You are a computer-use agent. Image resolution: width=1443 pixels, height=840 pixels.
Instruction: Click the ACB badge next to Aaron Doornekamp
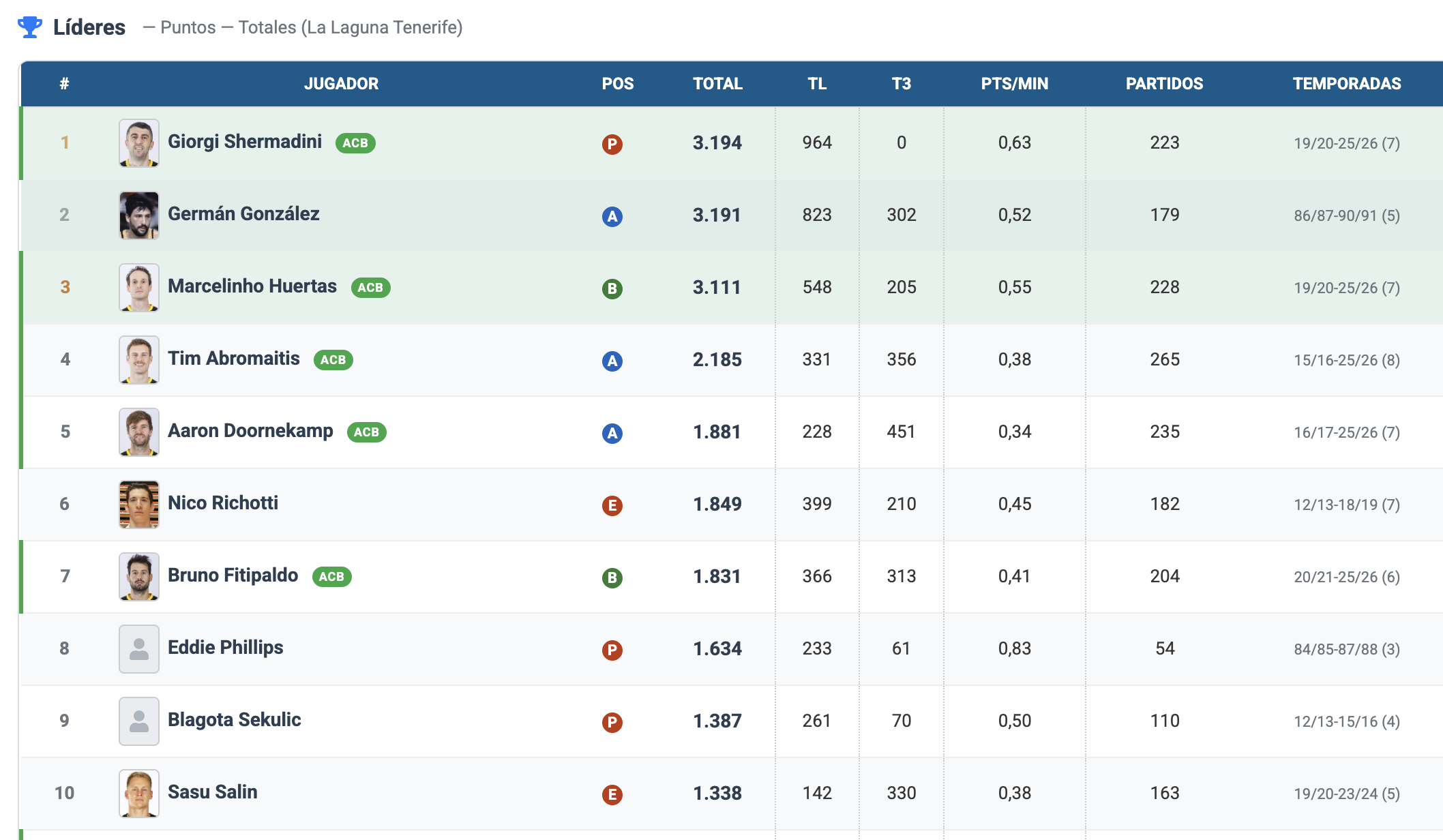click(366, 432)
